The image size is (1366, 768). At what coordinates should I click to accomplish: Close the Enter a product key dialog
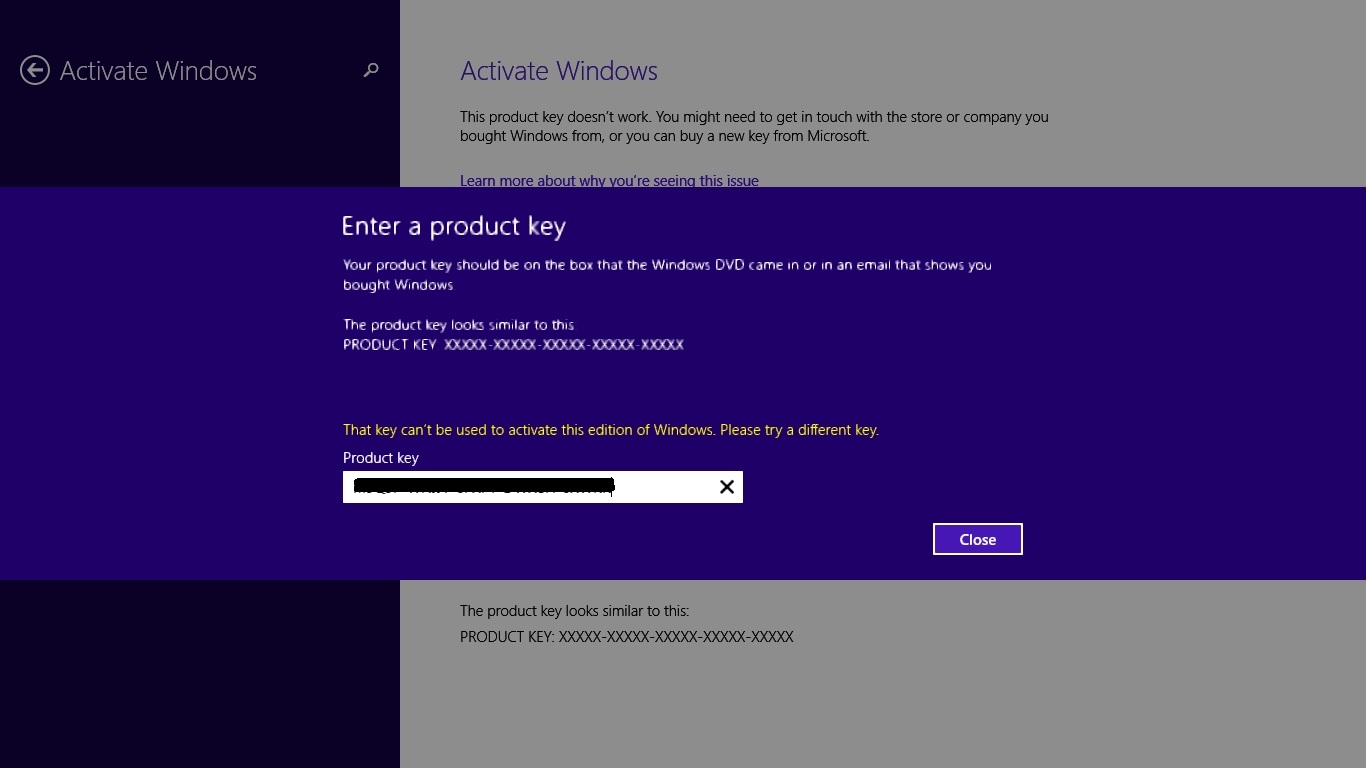coord(977,539)
